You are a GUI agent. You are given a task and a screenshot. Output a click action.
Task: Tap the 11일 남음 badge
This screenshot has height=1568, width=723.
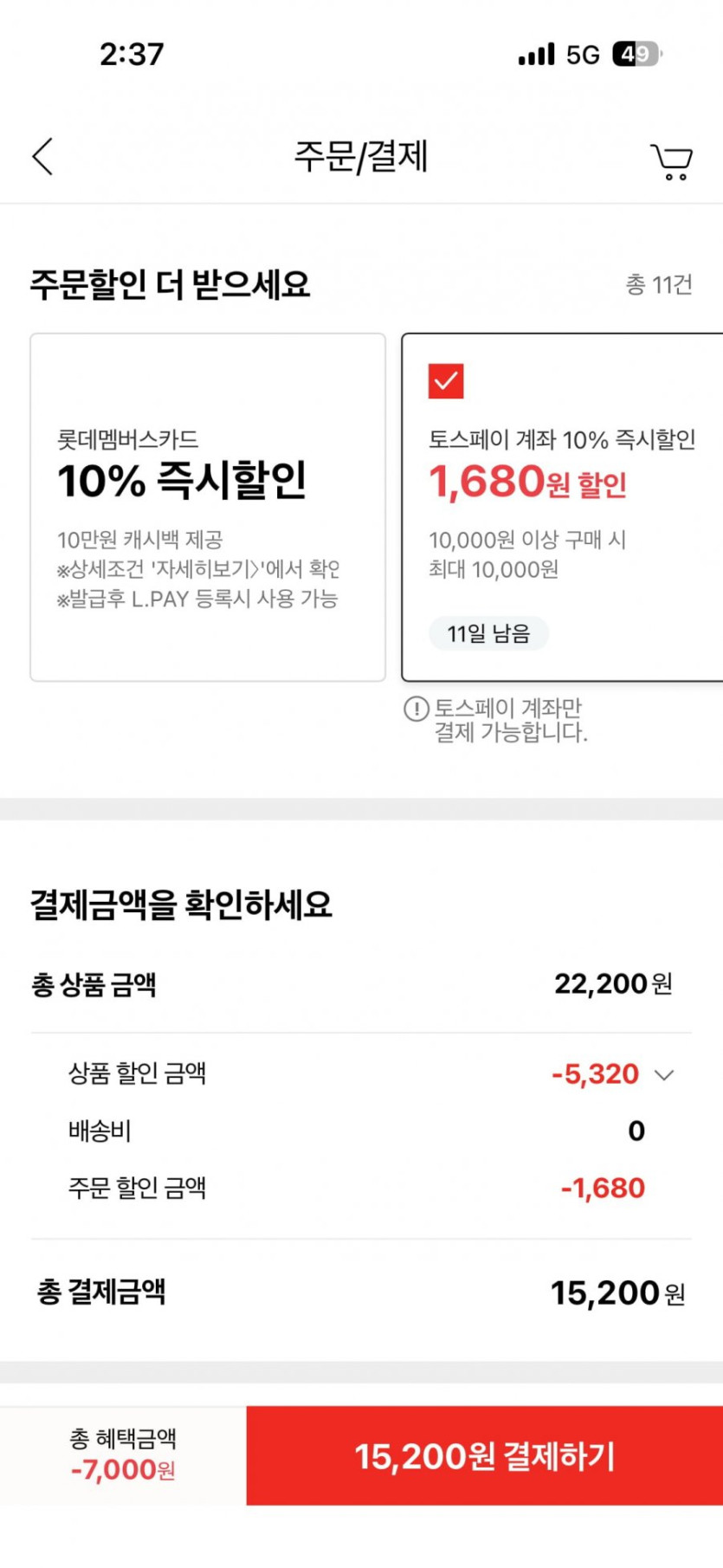coord(488,633)
